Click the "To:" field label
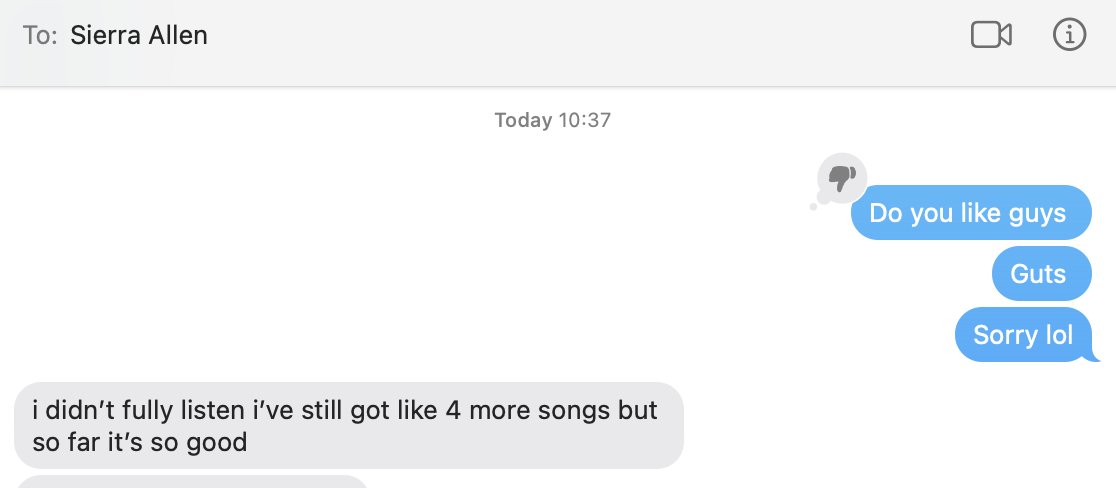 (x=40, y=35)
